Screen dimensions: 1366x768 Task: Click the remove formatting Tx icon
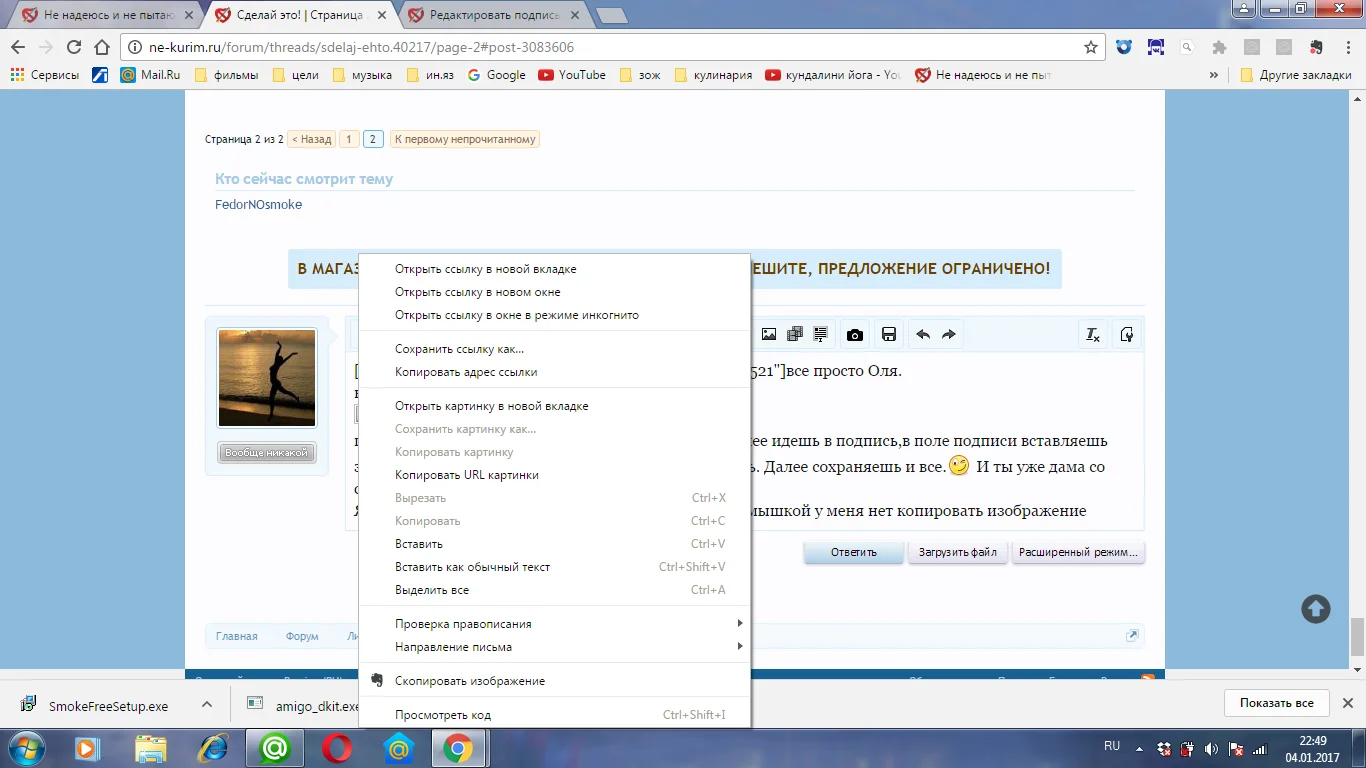(x=1093, y=335)
